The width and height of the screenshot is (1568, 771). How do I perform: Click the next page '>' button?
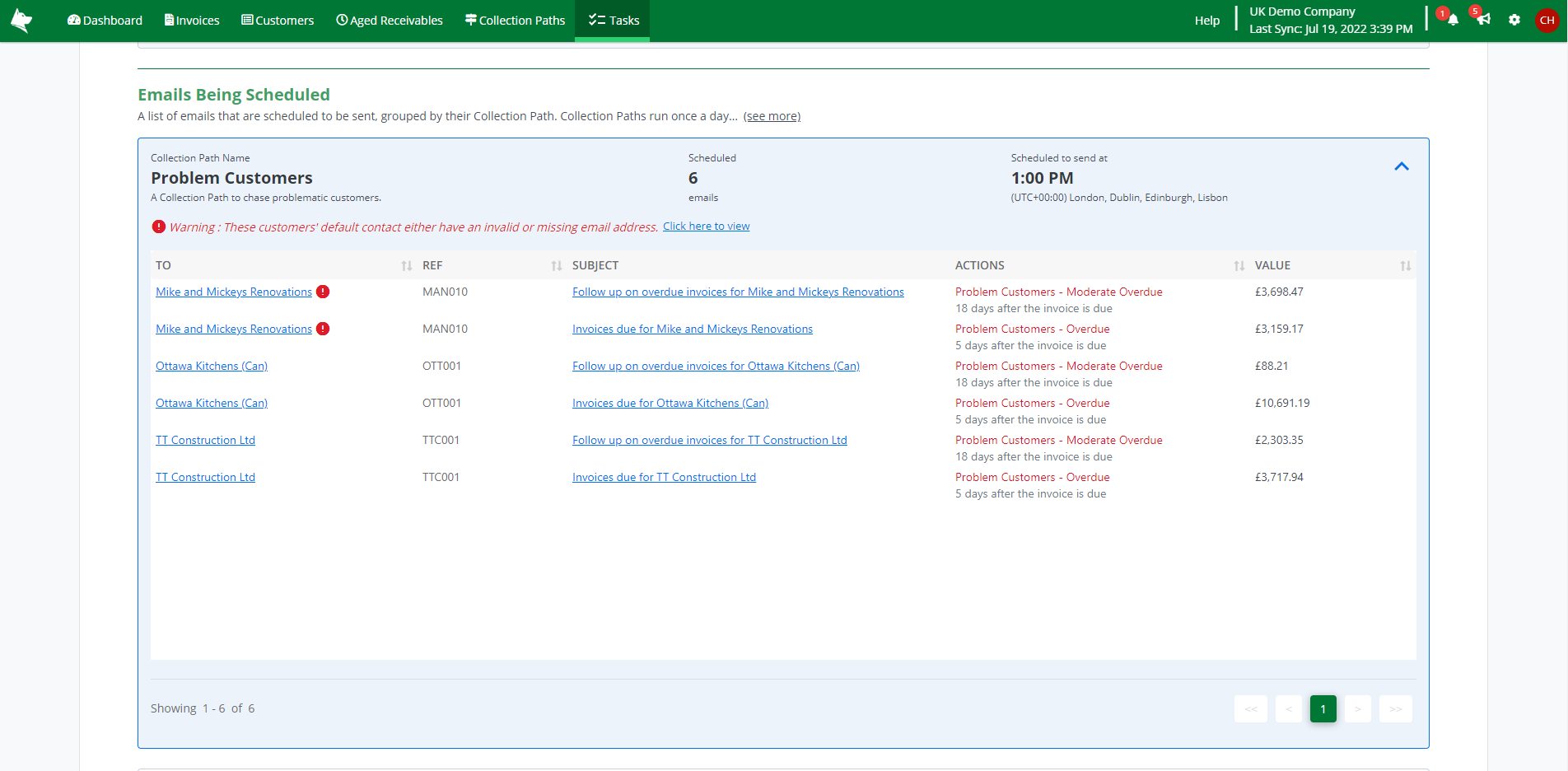pos(1358,708)
